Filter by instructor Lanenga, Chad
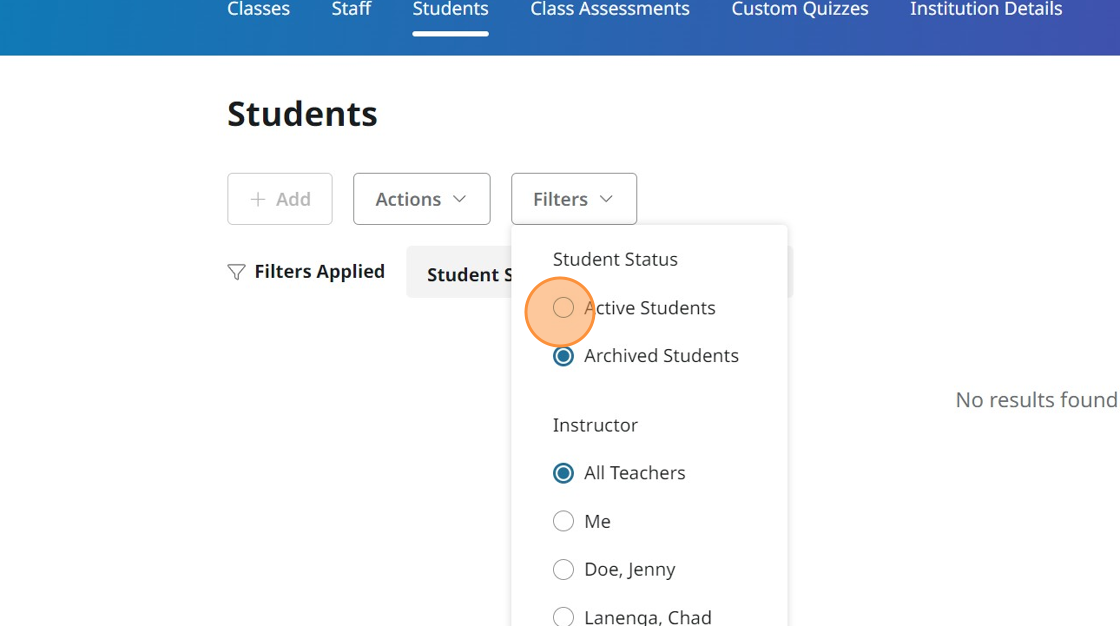1120x626 pixels. (563, 616)
